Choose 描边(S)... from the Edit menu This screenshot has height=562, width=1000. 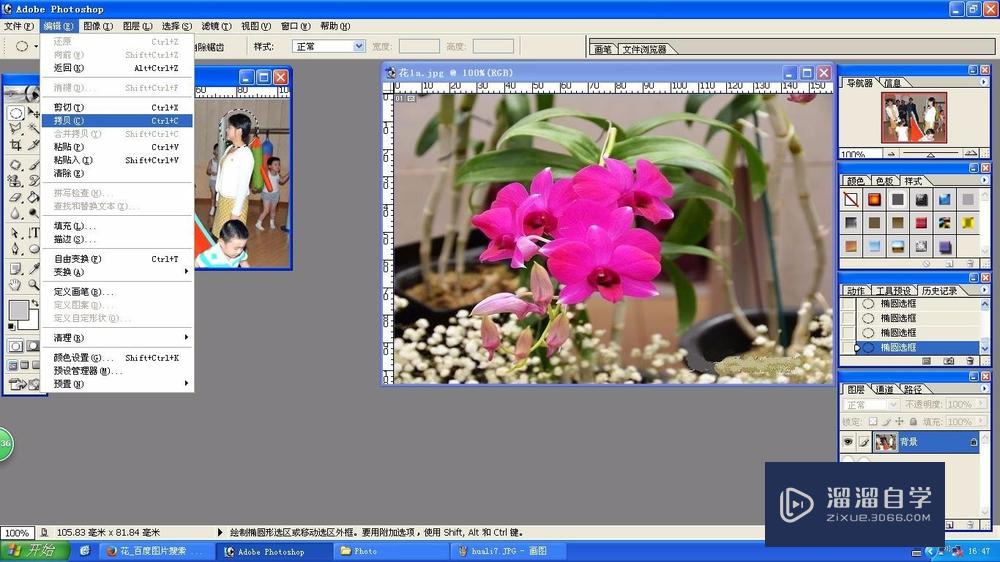[117, 239]
